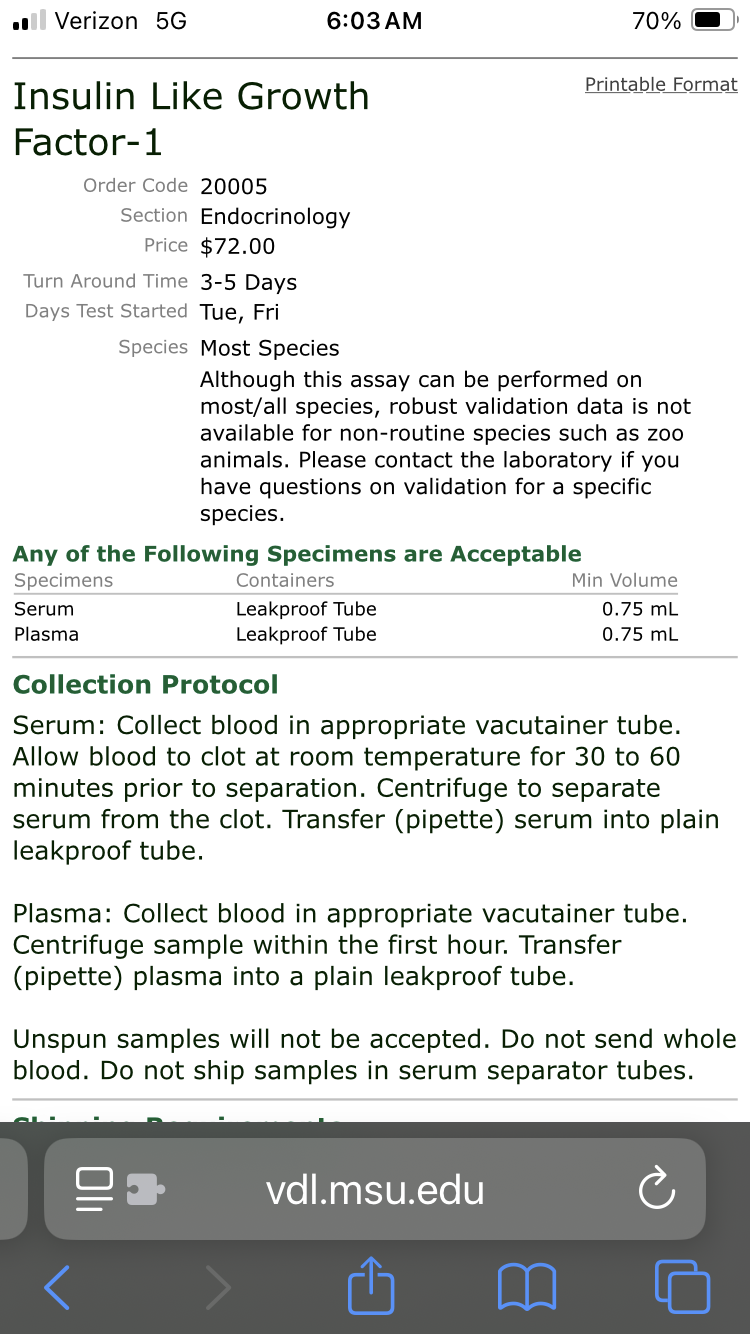Tap the $72.00 price value
Image resolution: width=750 pixels, height=1334 pixels.
click(x=237, y=246)
